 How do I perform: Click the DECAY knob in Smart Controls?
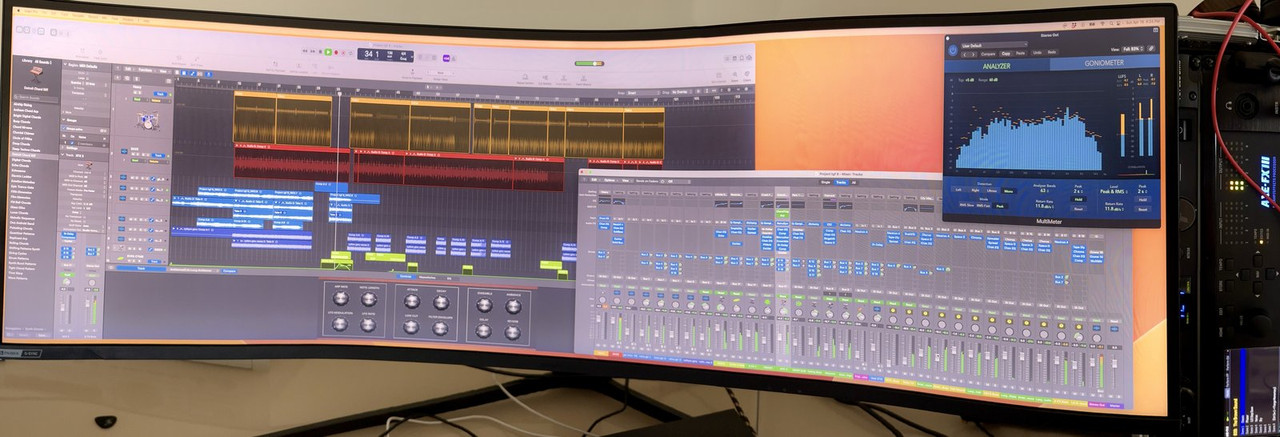tap(442, 302)
